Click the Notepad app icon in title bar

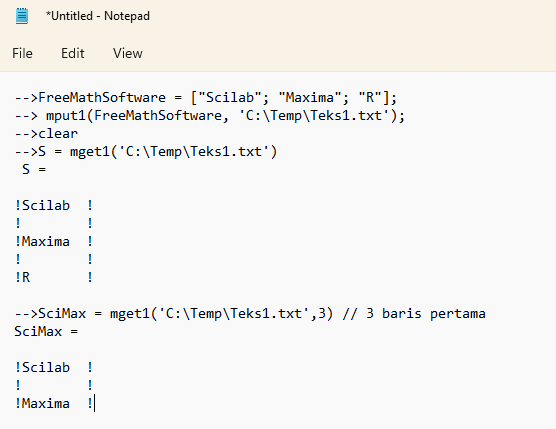[x=22, y=16]
